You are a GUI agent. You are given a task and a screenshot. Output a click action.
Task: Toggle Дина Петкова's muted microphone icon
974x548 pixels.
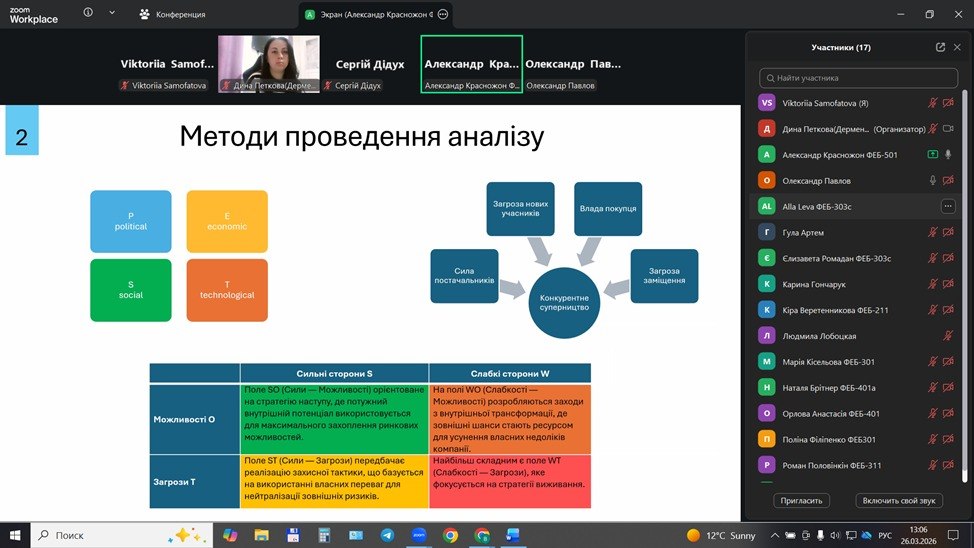pyautogui.click(x=933, y=128)
